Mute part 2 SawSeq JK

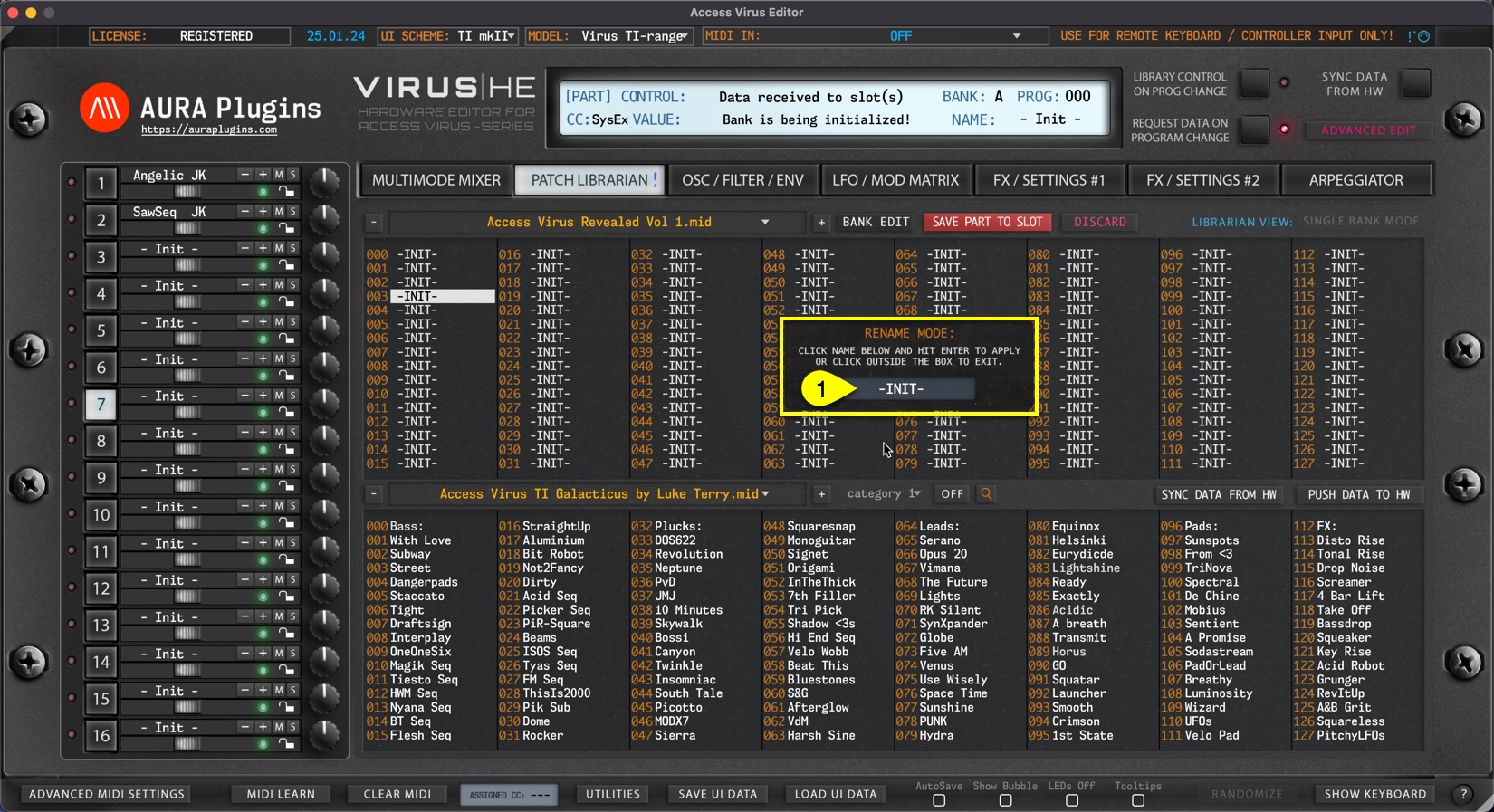coord(279,211)
